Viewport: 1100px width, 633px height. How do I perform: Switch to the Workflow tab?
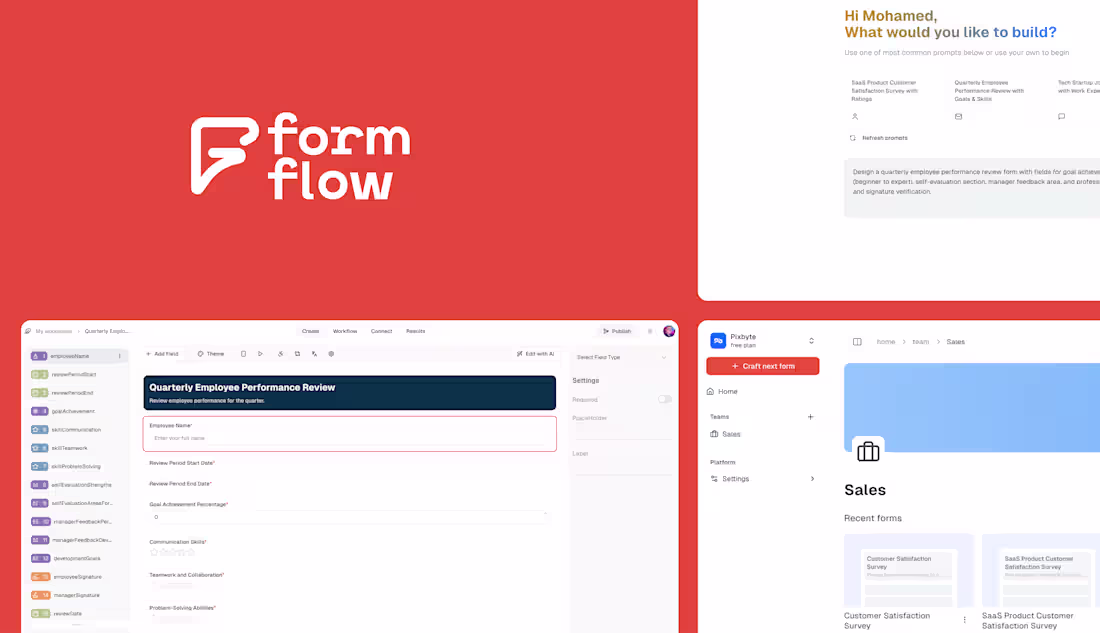pyautogui.click(x=345, y=331)
